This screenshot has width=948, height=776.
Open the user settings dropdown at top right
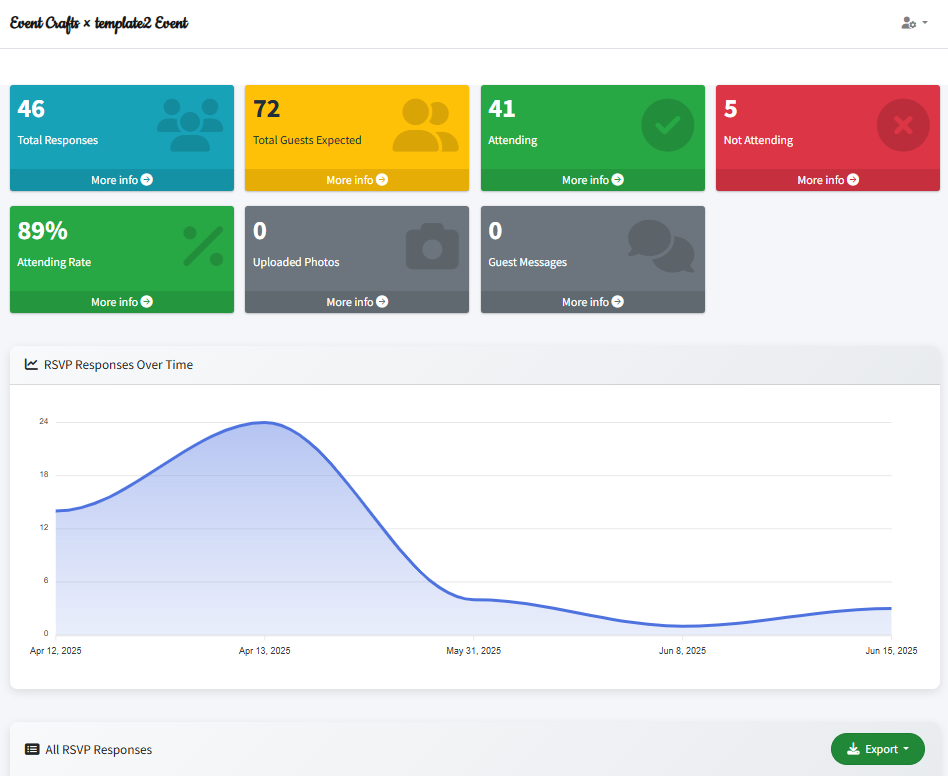(914, 23)
